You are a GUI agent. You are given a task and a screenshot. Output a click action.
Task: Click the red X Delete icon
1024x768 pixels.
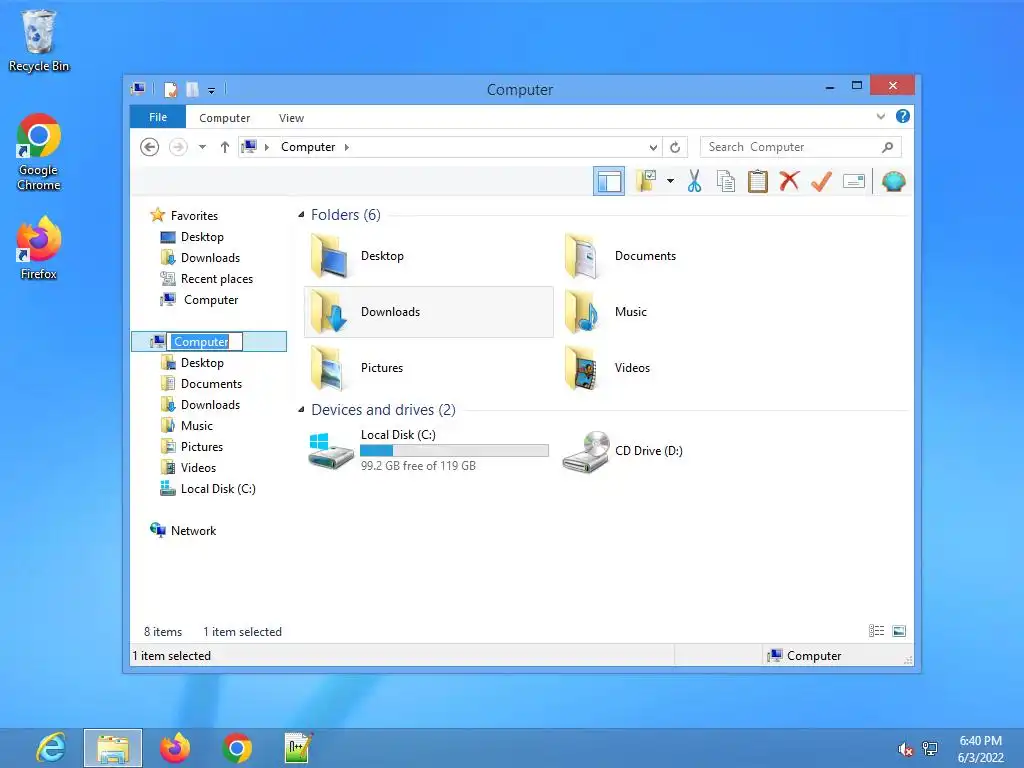pos(789,181)
